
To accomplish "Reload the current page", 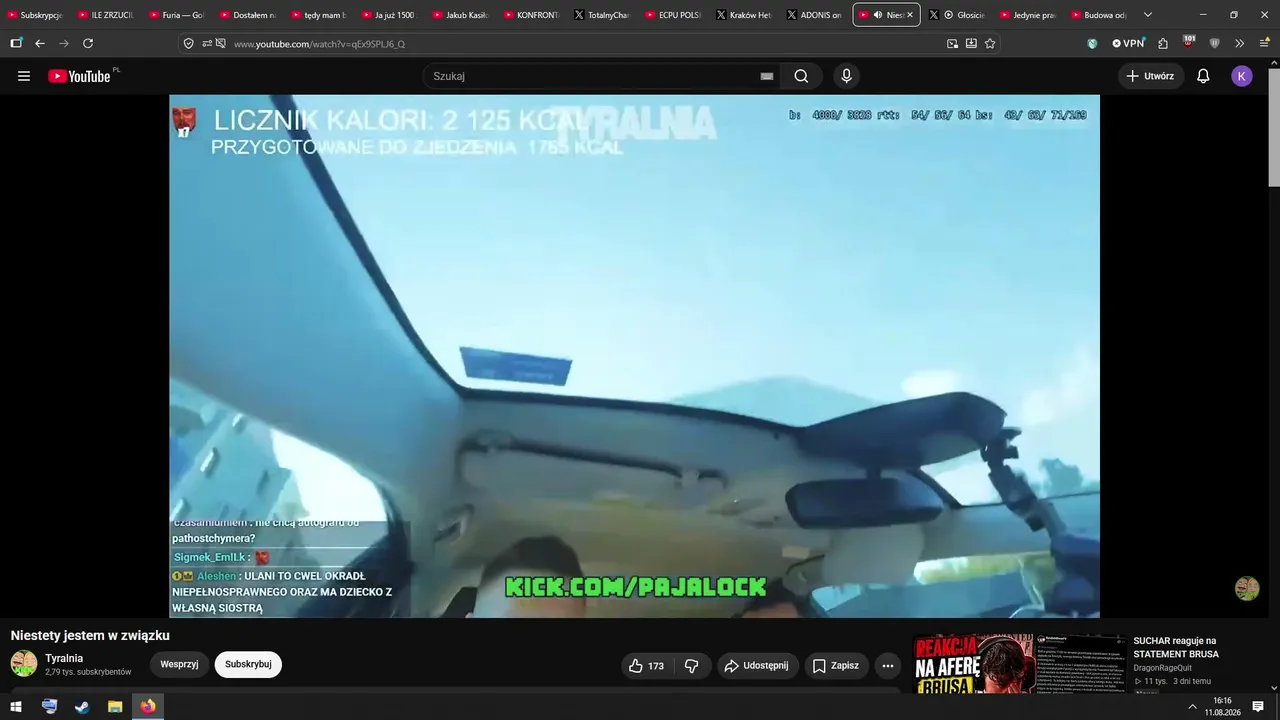I will [x=88, y=43].
